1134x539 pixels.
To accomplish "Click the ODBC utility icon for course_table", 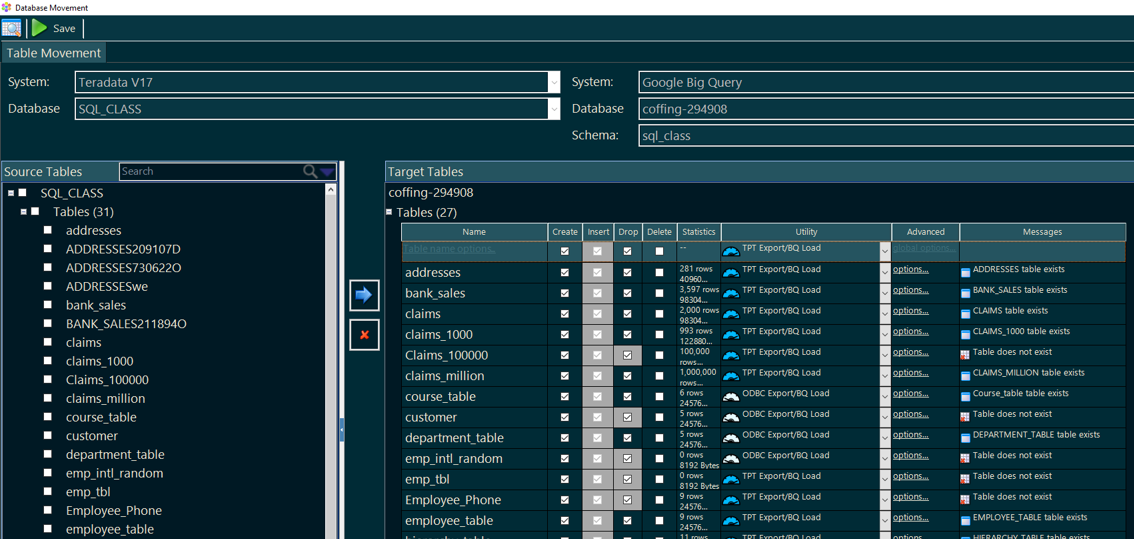I will coord(731,396).
